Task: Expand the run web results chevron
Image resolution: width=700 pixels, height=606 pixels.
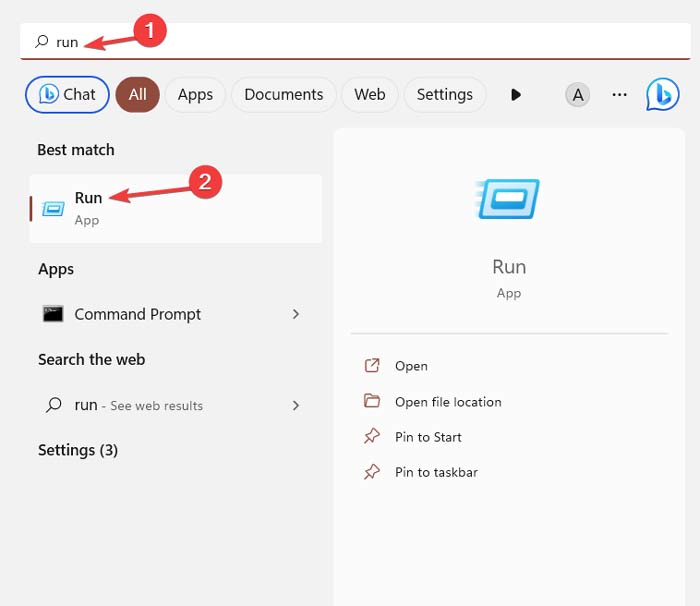Action: [x=295, y=405]
